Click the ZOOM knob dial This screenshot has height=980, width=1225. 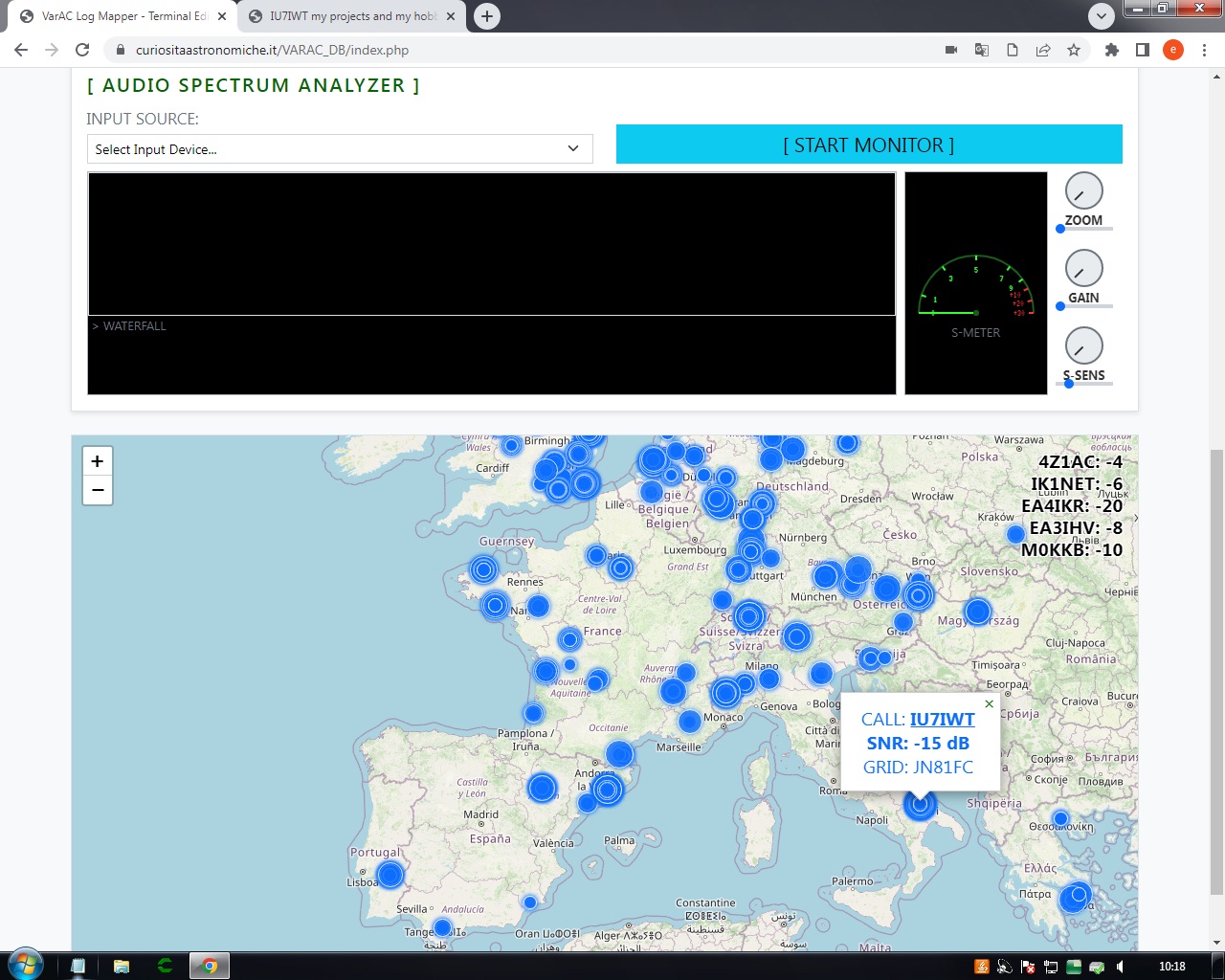[x=1083, y=191]
